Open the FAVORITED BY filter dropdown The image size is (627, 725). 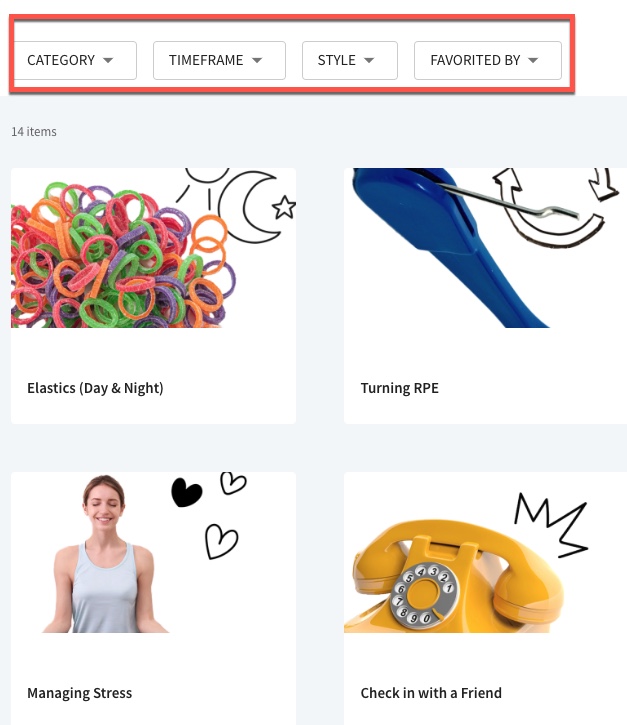coord(488,61)
